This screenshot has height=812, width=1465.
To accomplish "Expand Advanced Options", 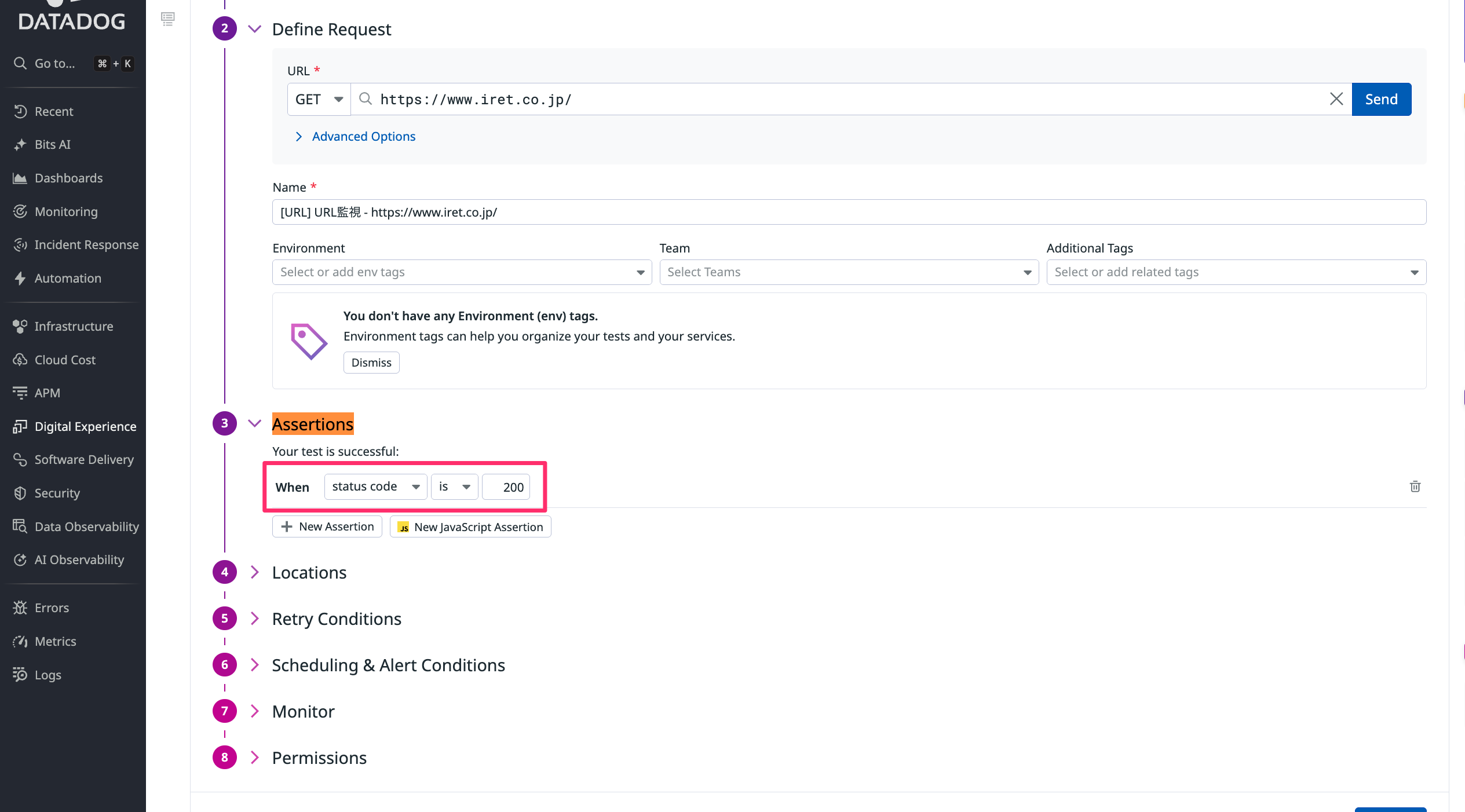I will tap(363, 137).
